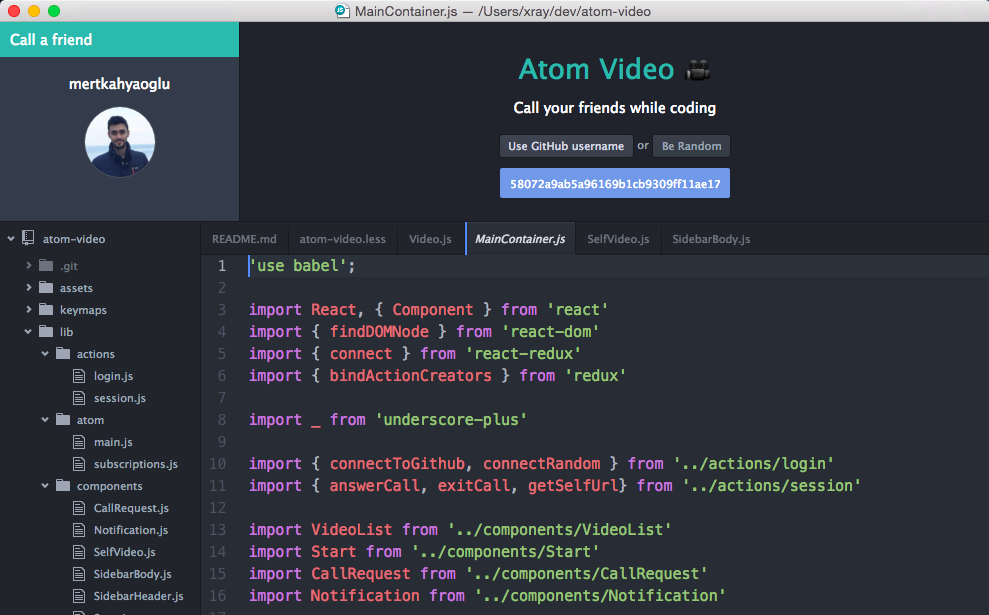The height and width of the screenshot is (615, 989).
Task: Click the atom-video repository book icon
Action: click(x=28, y=238)
